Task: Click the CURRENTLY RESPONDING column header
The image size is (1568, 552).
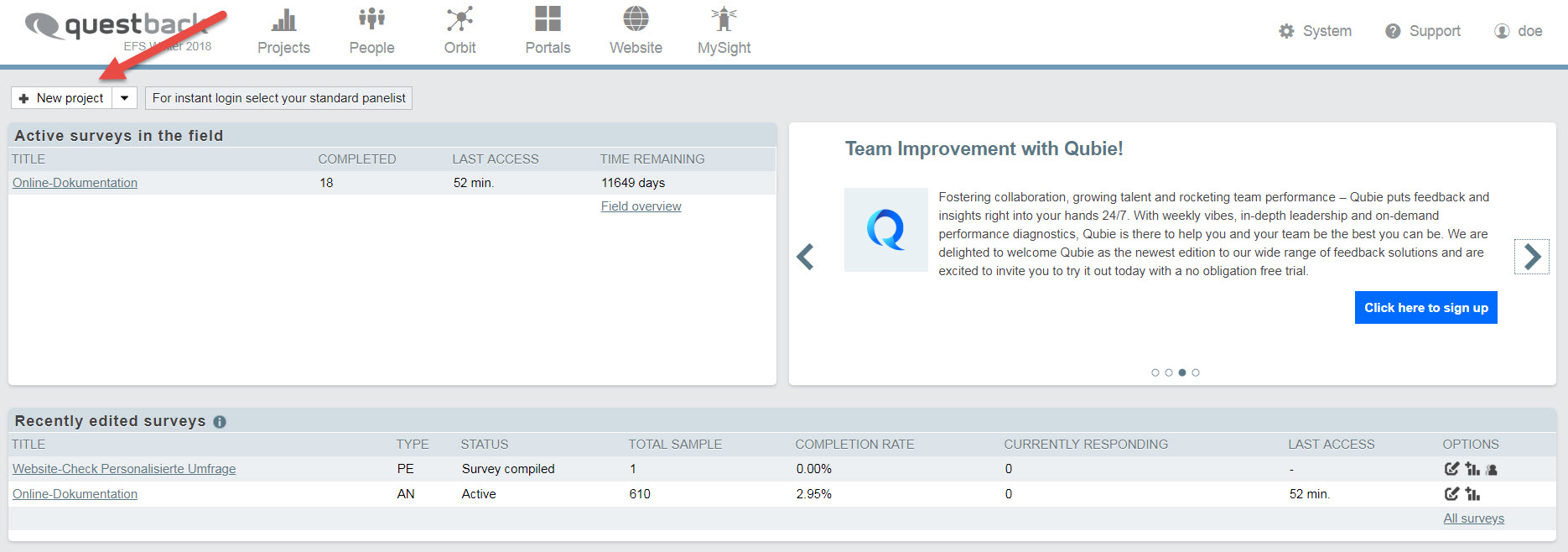Action: (1086, 445)
